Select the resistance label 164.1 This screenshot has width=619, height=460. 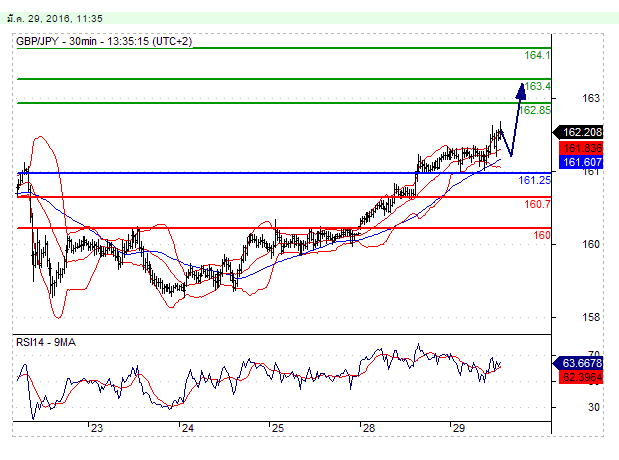537,55
